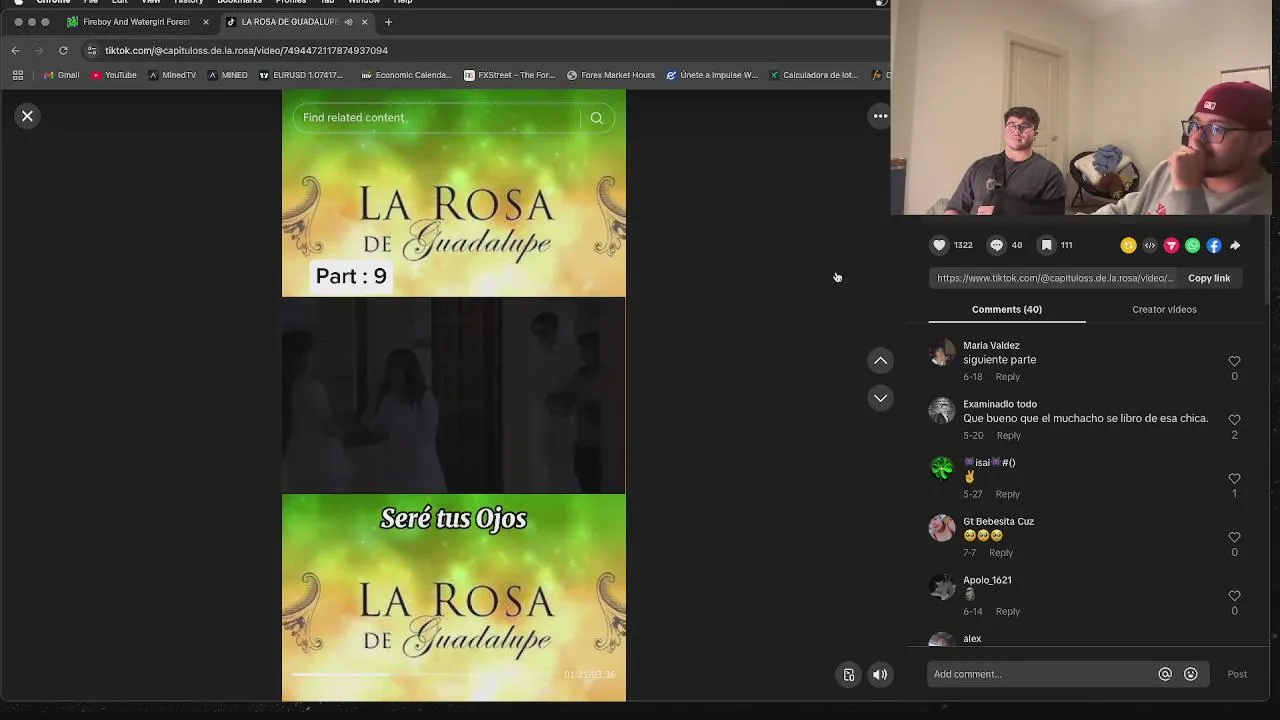Open the Window menu in menu bar
Image resolution: width=1280 pixels, height=720 pixels.
tap(364, 2)
